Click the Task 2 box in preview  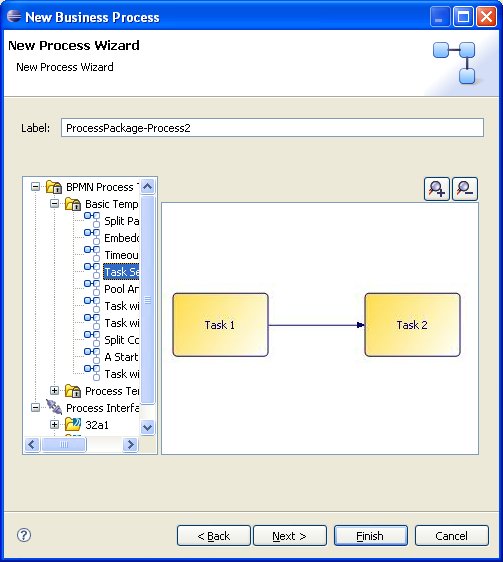point(412,325)
